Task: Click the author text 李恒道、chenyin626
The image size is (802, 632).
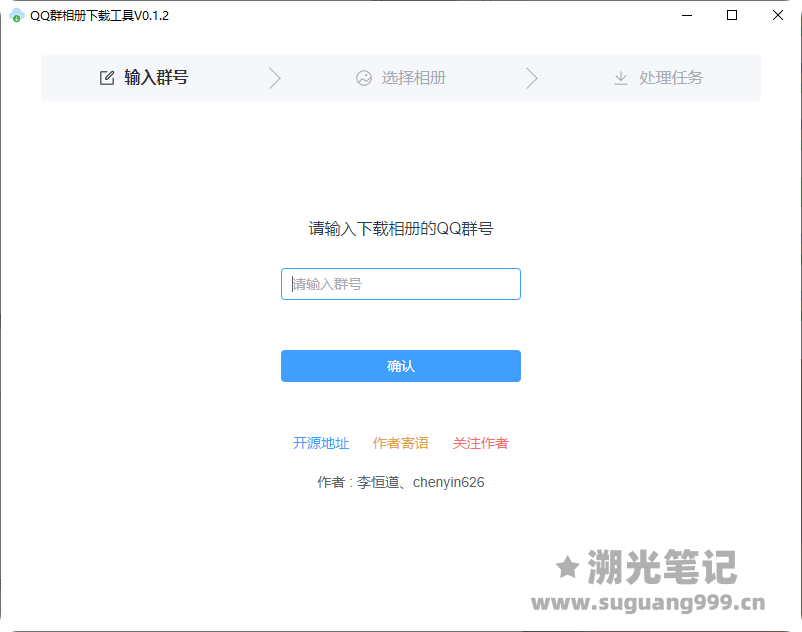Action: (x=420, y=482)
